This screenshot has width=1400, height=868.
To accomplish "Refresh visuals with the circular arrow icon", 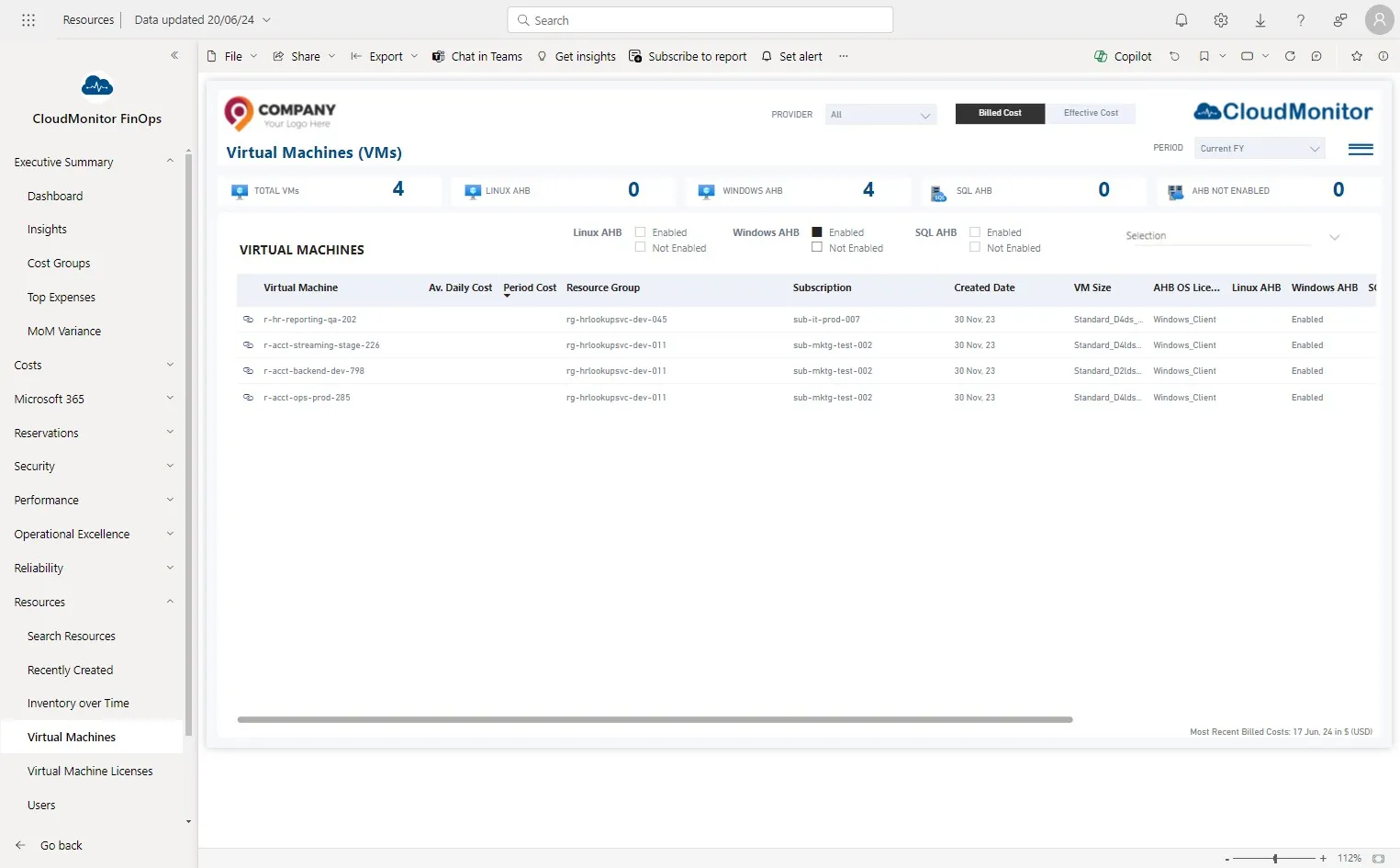I will click(1290, 56).
